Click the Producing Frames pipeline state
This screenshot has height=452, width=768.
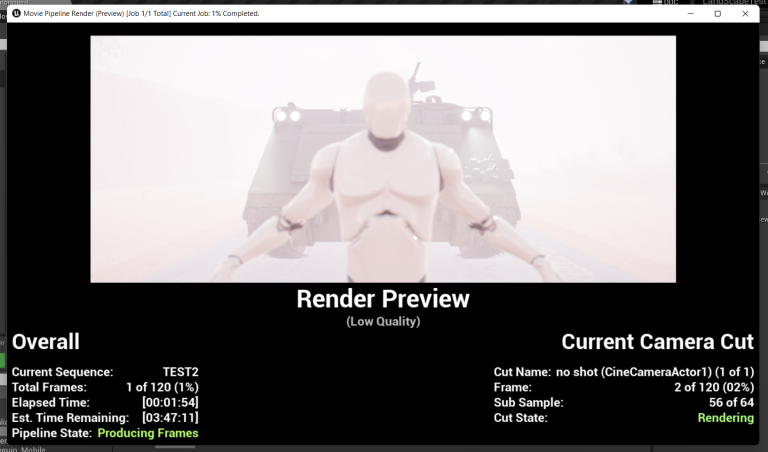point(147,433)
